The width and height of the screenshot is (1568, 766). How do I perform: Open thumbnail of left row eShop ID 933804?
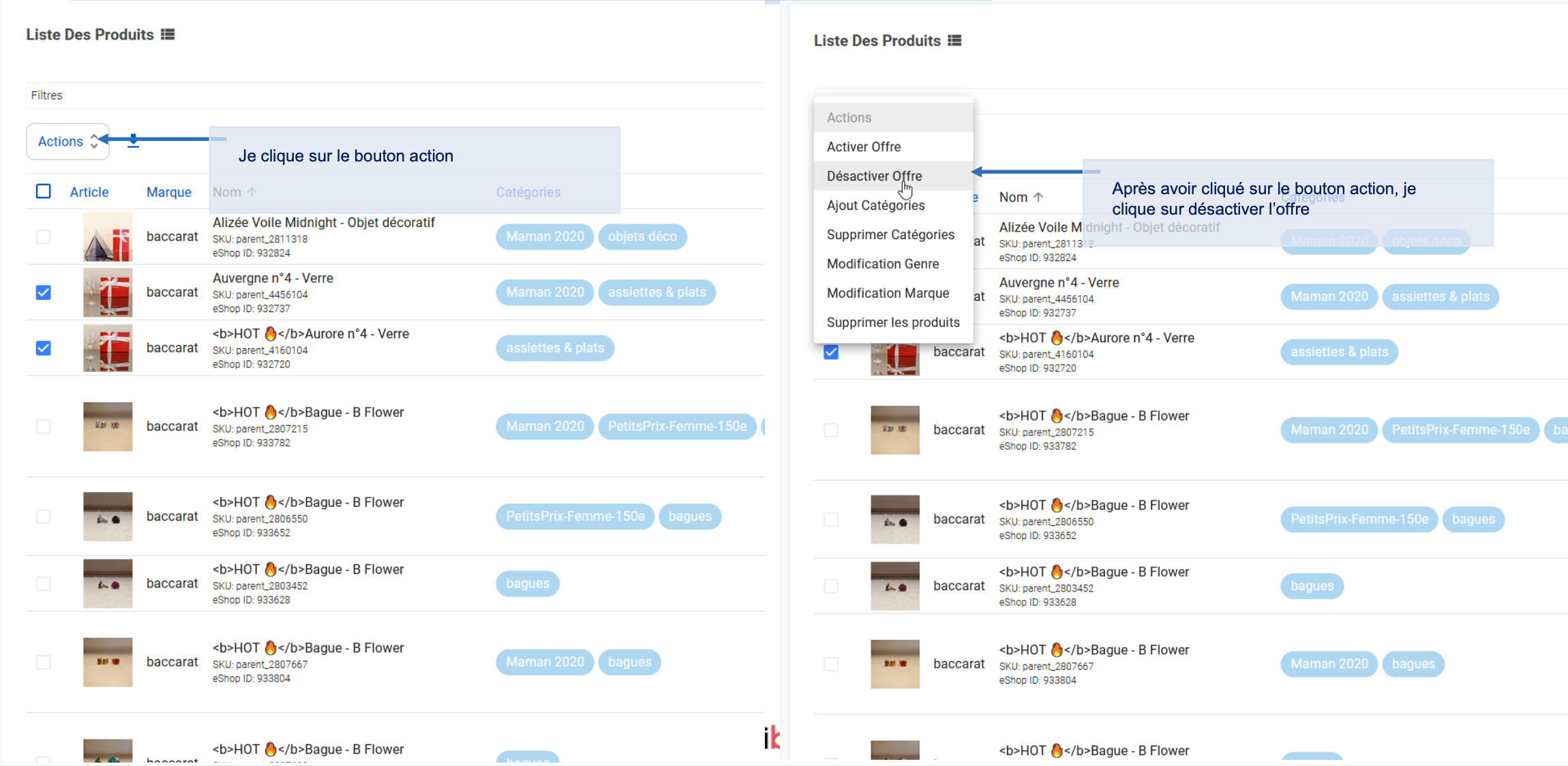point(108,662)
